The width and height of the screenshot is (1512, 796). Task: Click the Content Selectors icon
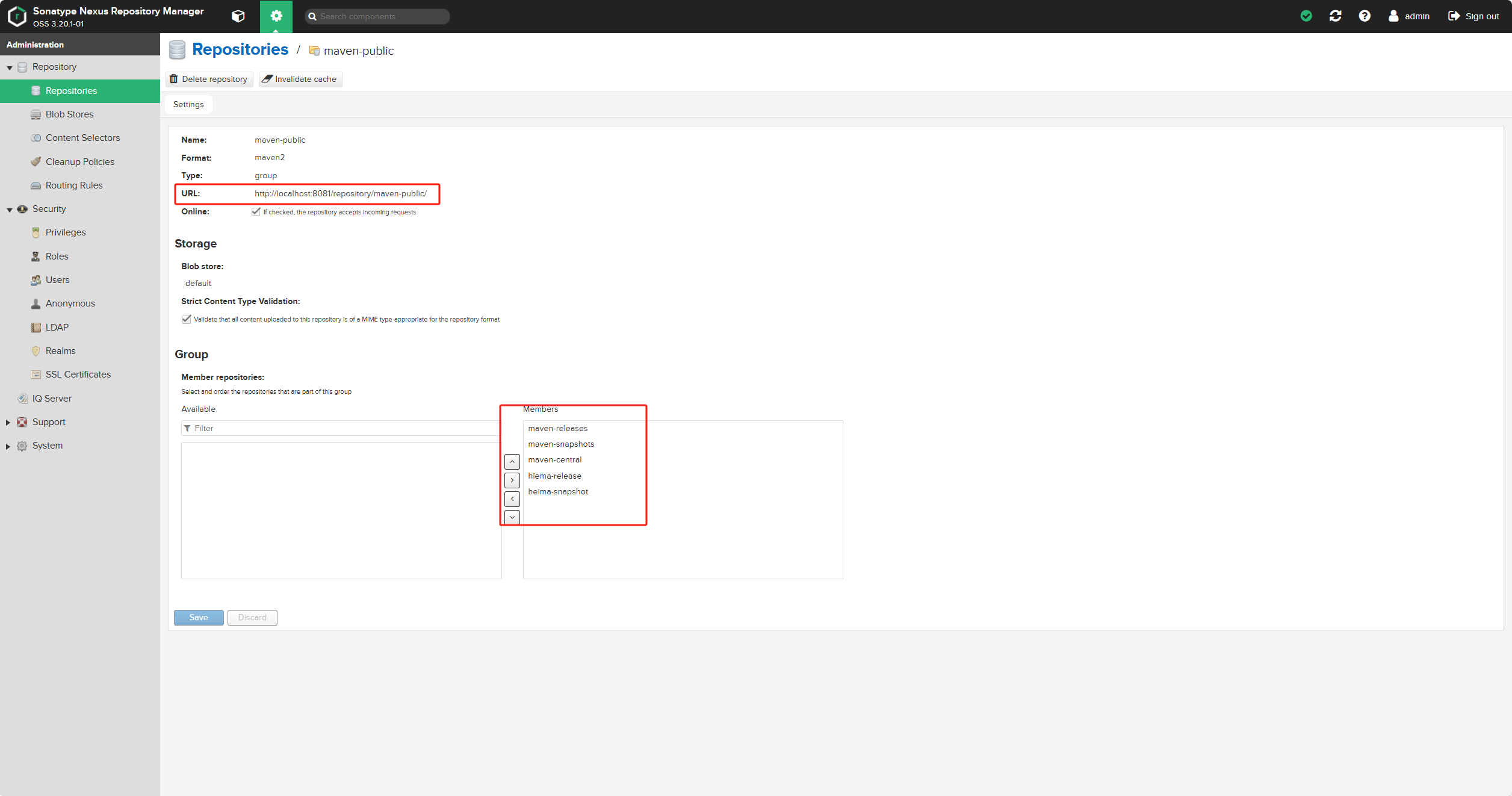36,138
